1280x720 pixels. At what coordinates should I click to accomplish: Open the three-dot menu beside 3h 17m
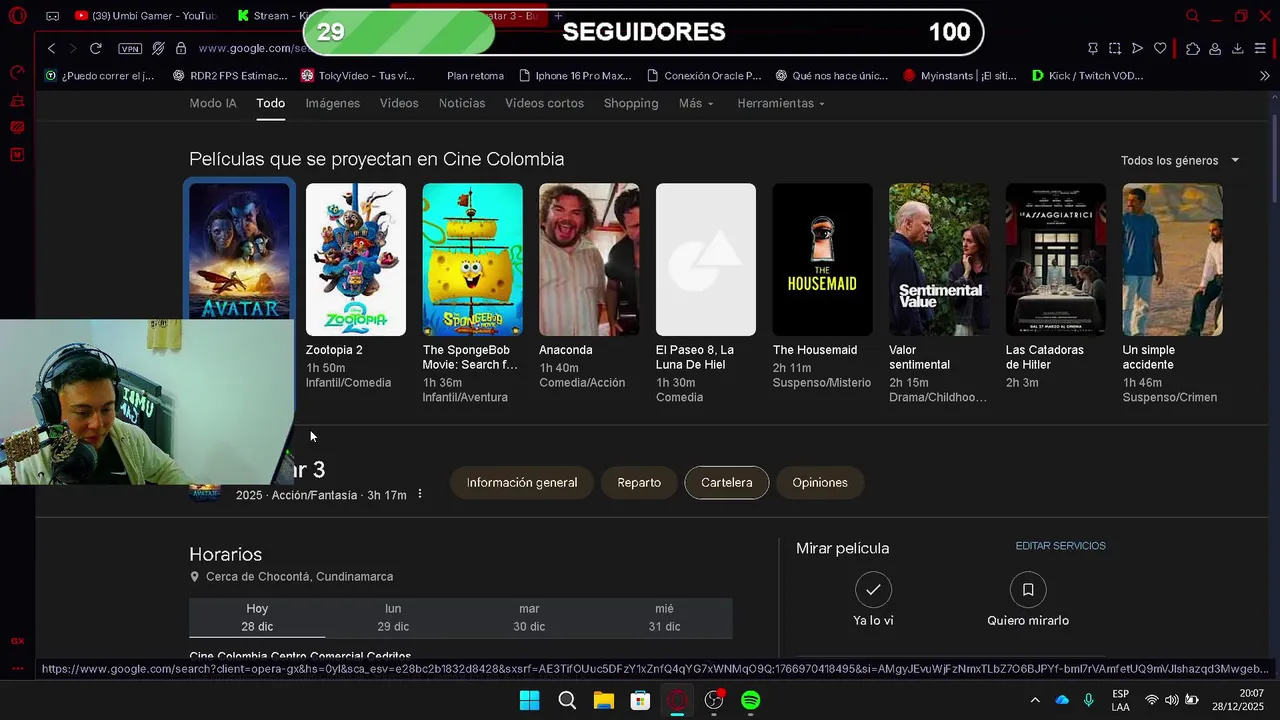click(420, 494)
